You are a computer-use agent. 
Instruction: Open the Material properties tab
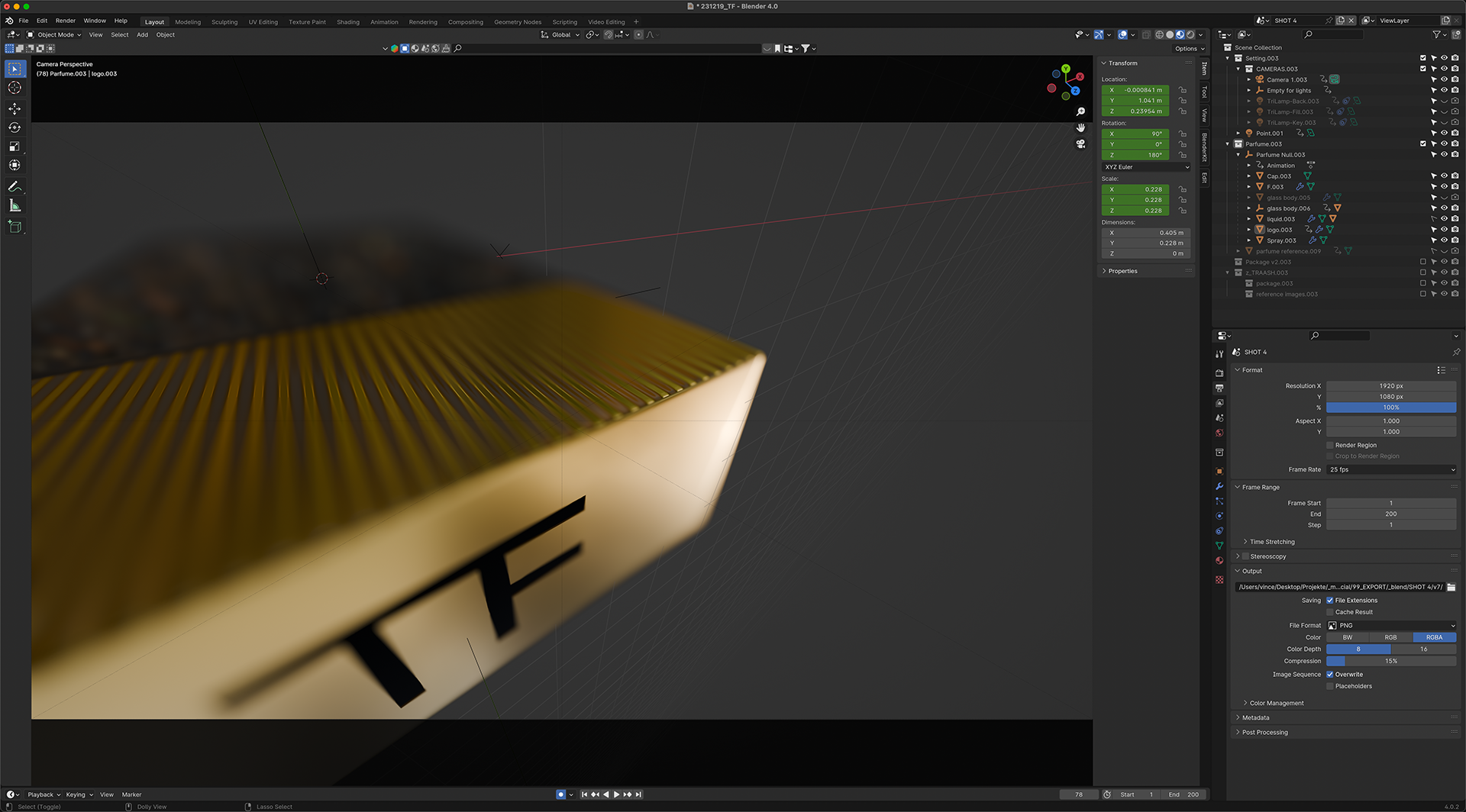pyautogui.click(x=1219, y=561)
